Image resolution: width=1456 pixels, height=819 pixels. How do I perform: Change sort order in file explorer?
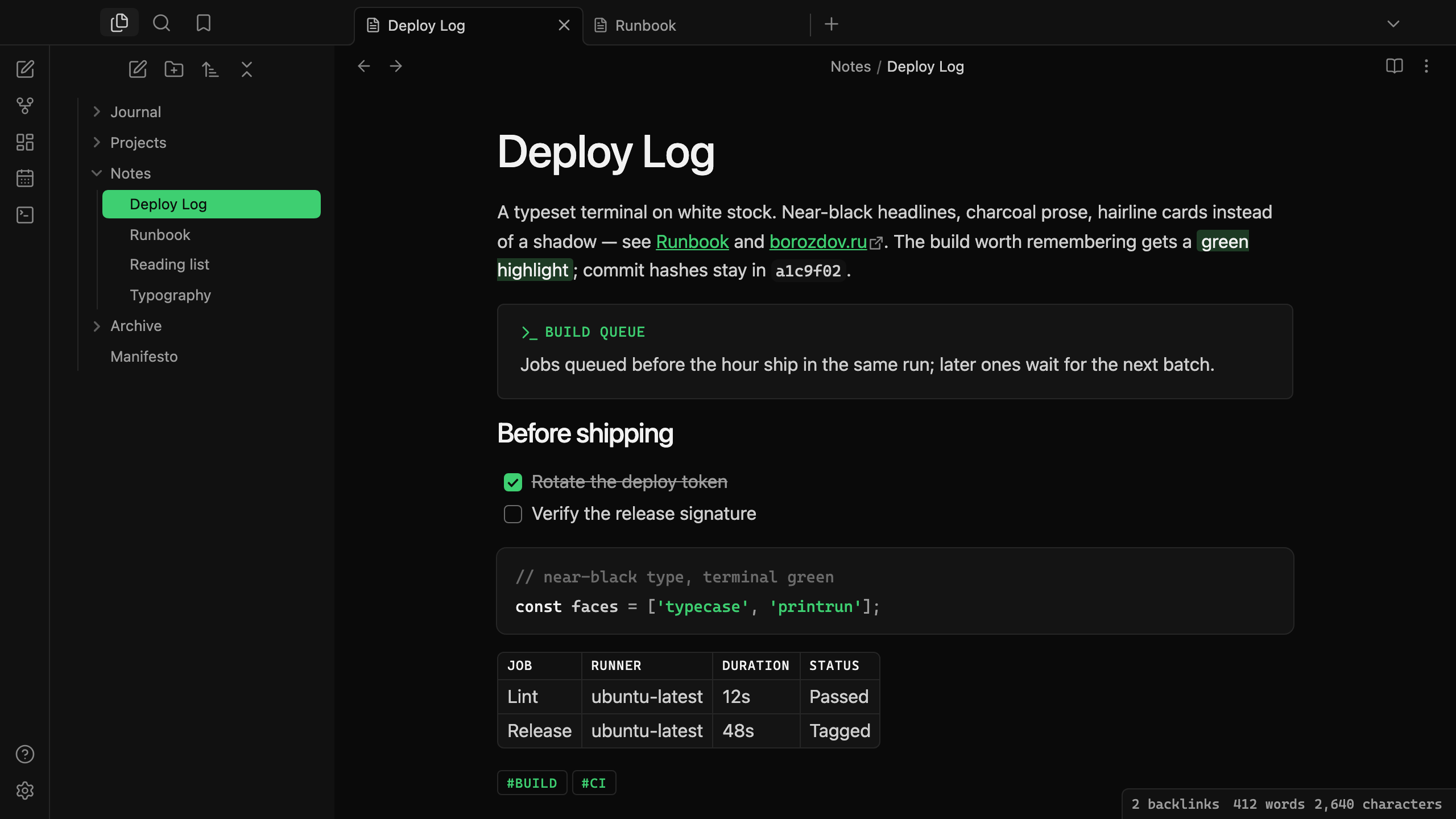(210, 69)
